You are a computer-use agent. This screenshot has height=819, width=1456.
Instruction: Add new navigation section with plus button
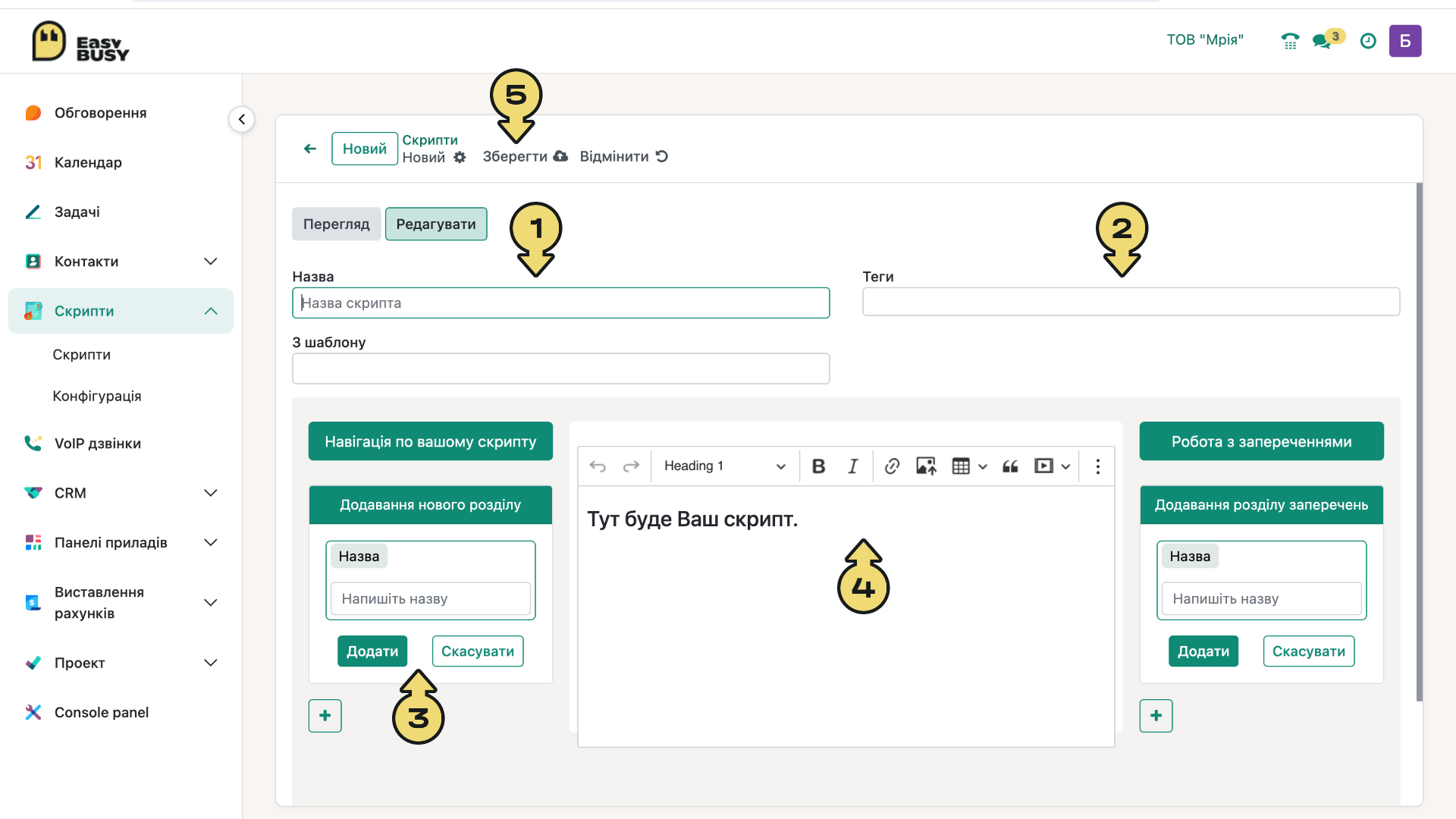point(325,716)
